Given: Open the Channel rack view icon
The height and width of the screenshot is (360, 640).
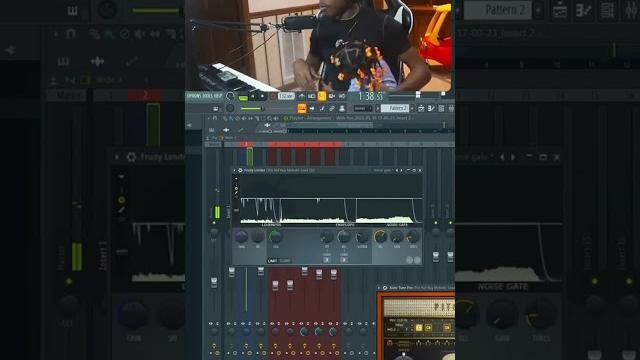Looking at the screenshot, I should coord(442,109).
